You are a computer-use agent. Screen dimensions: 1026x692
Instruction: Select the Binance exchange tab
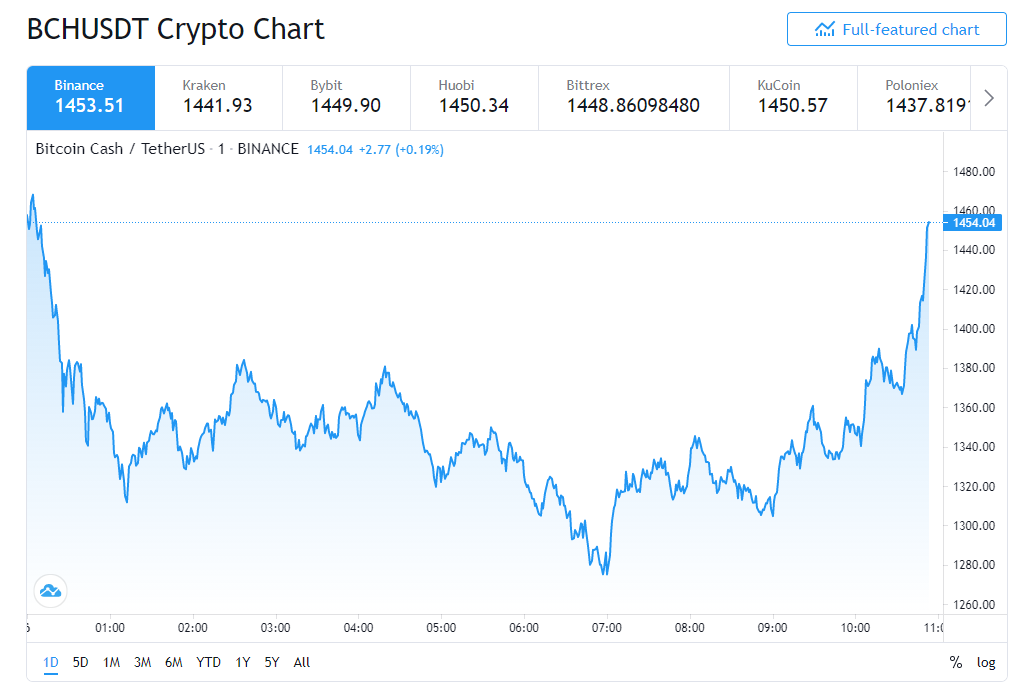point(91,98)
